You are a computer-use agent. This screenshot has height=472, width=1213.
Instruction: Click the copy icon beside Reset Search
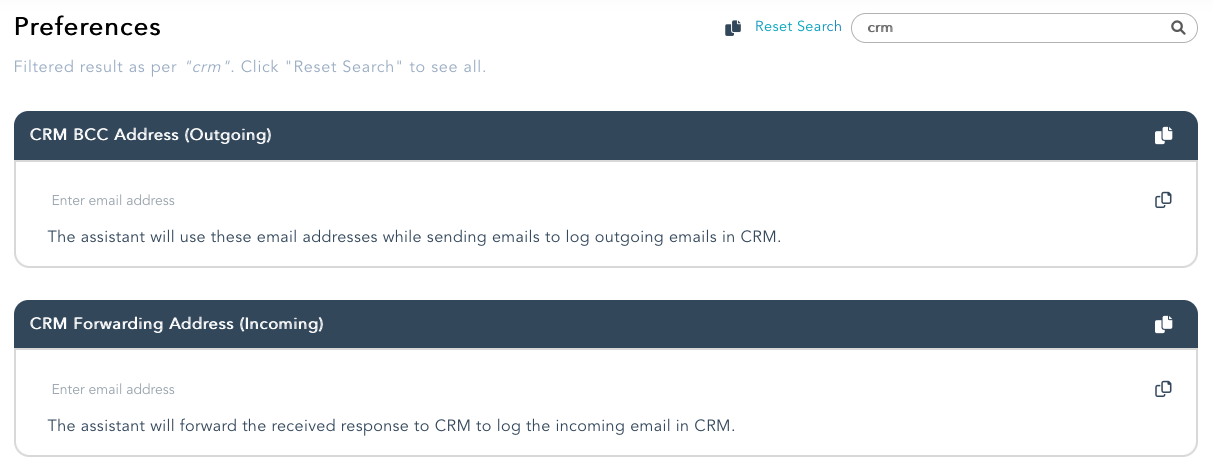[733, 28]
